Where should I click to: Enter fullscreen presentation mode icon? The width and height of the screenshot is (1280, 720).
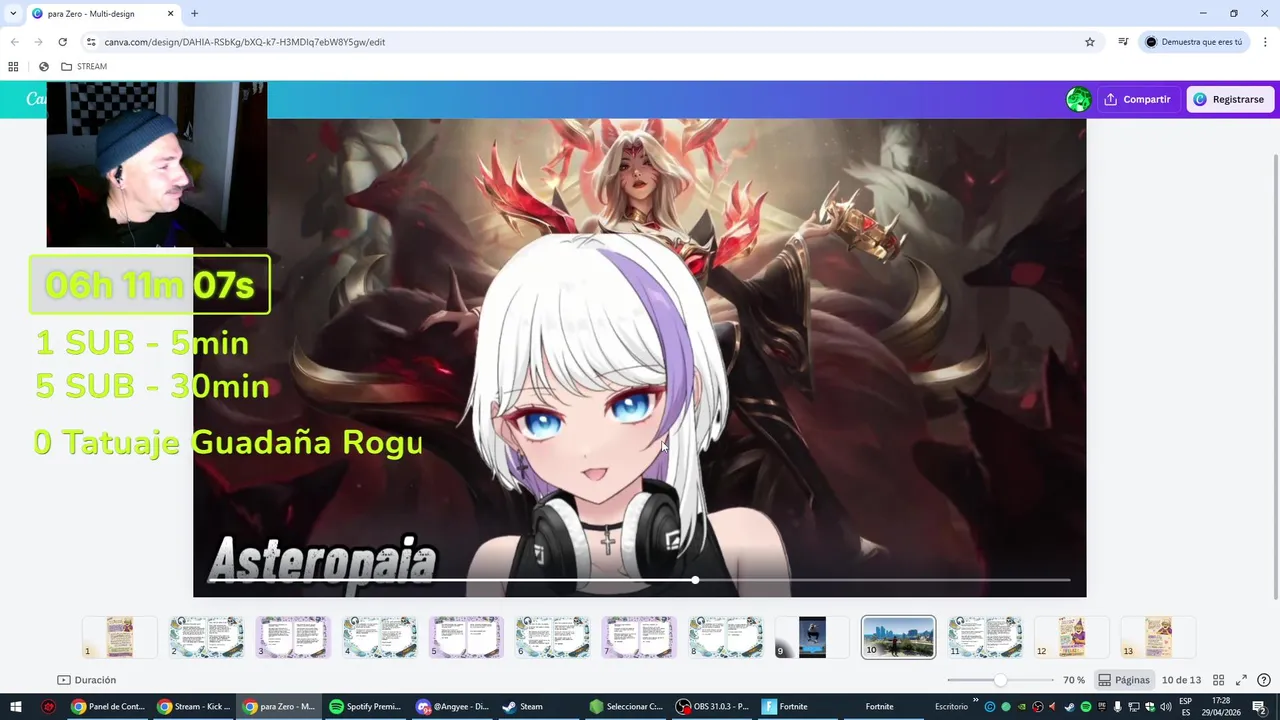pyautogui.click(x=1241, y=680)
